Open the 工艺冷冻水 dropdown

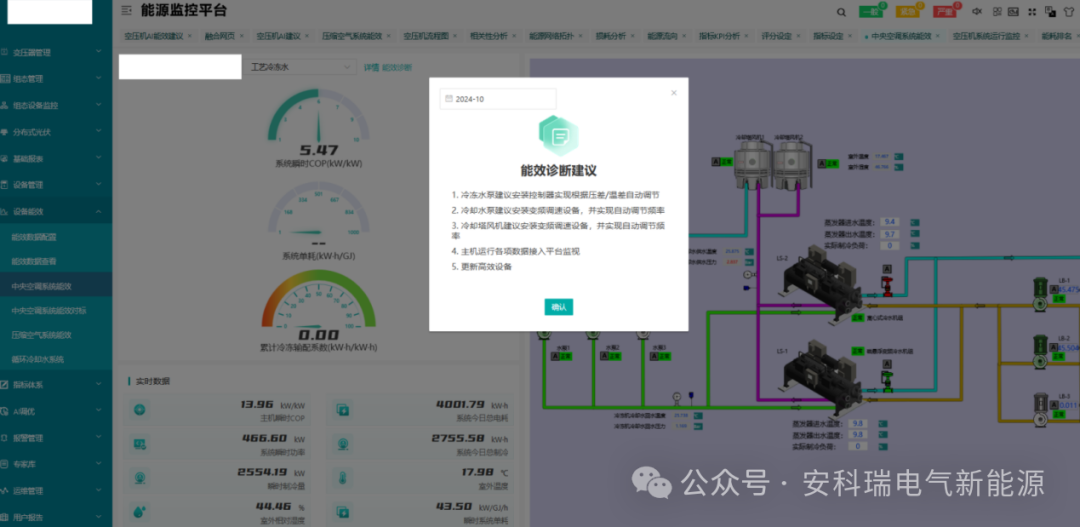point(300,68)
